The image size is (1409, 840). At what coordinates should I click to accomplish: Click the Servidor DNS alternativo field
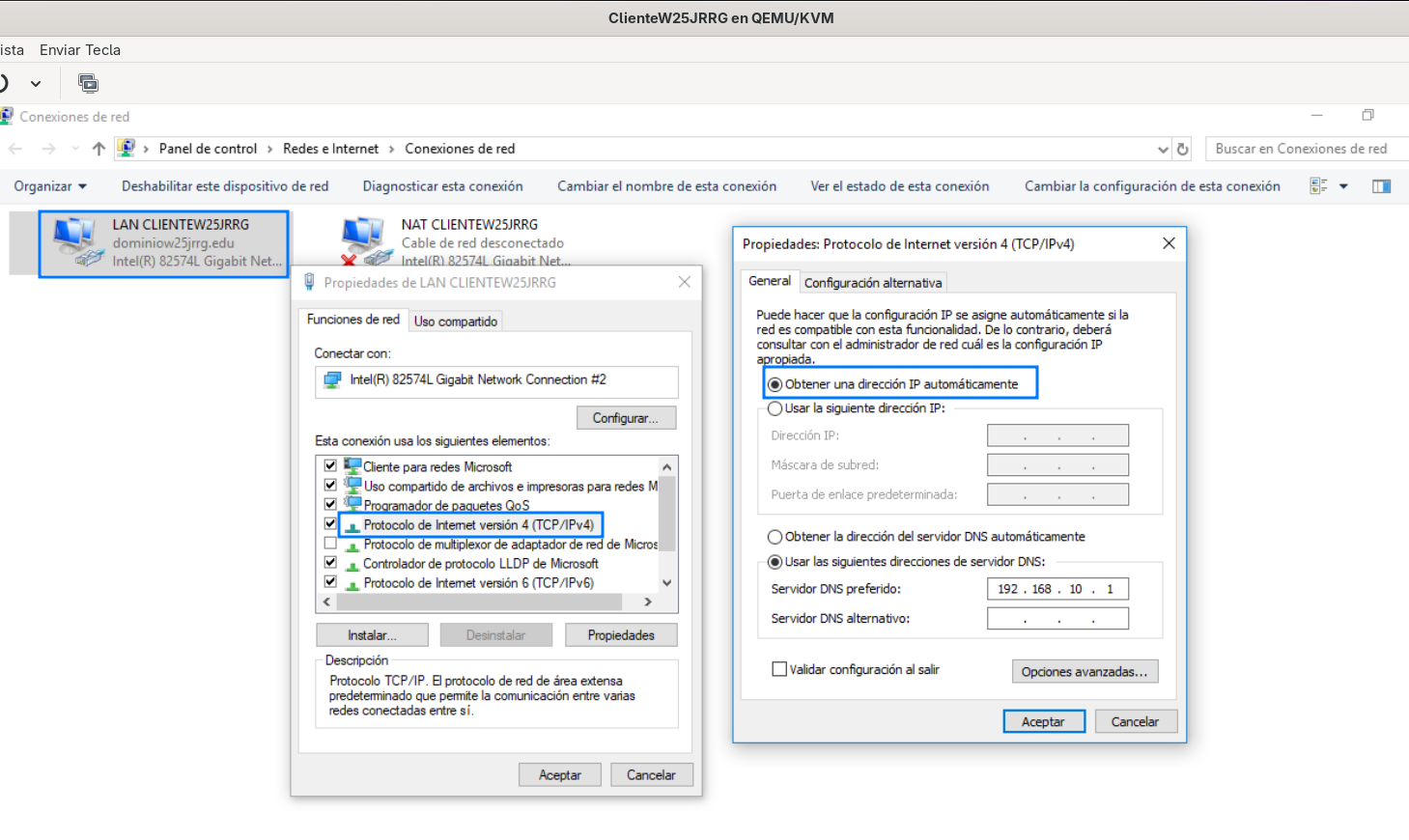tap(1057, 619)
